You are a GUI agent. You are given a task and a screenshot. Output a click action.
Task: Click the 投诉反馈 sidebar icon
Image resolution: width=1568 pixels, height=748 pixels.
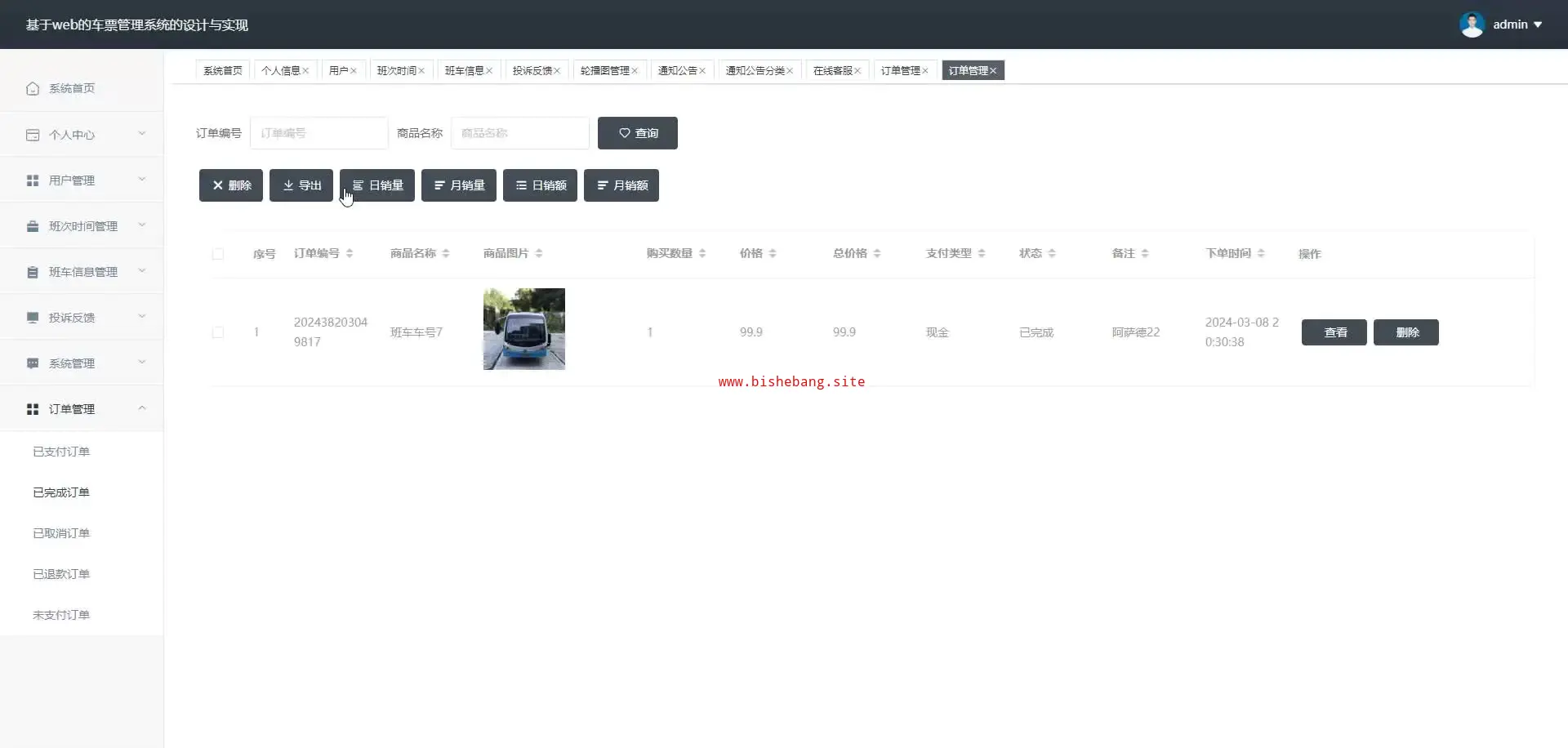pos(33,318)
